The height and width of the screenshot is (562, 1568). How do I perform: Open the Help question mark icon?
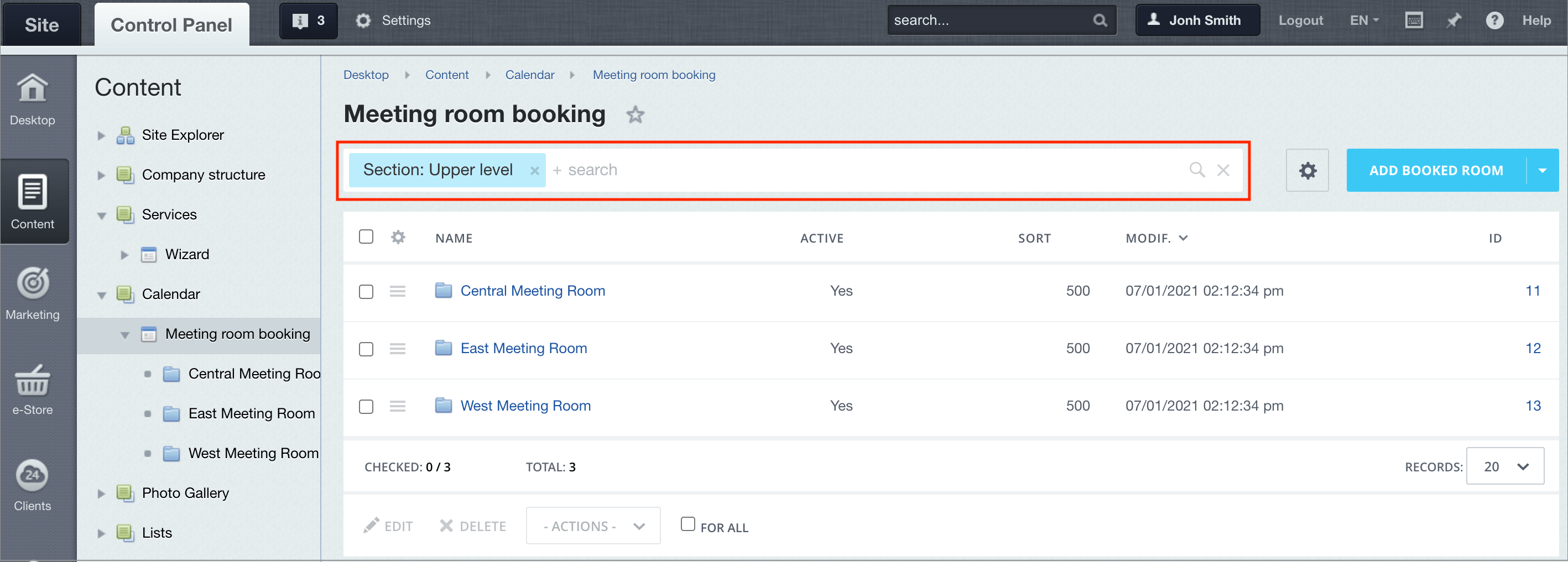coord(1494,20)
